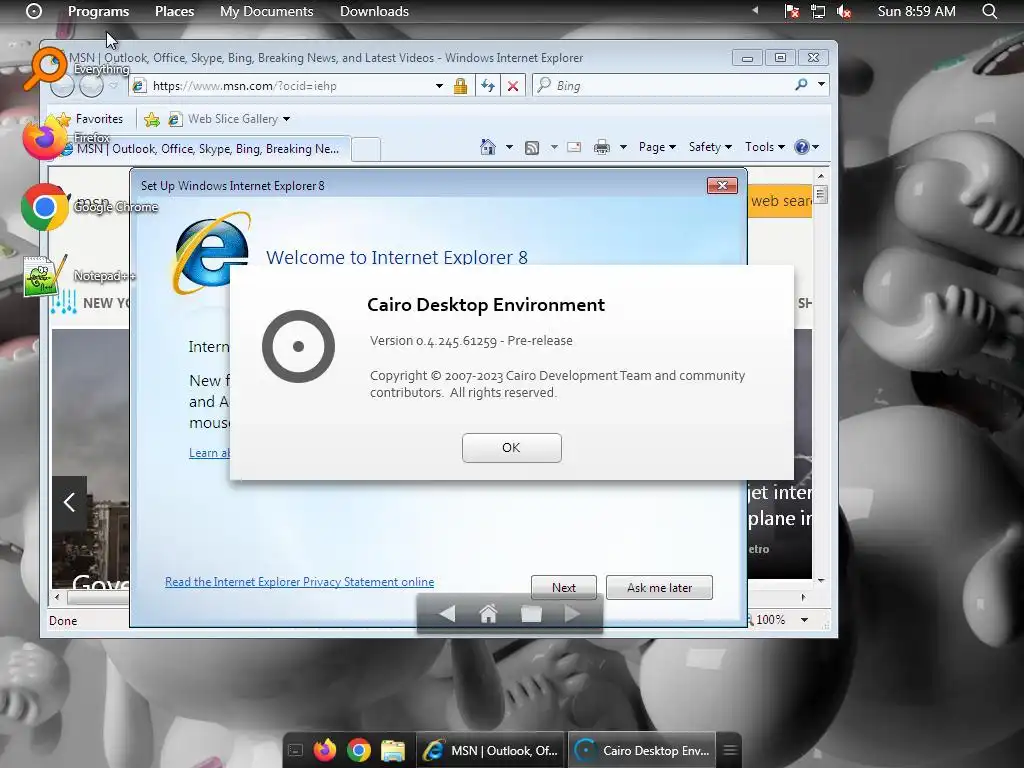Expand the zoom level 100% dropdown
Image resolution: width=1024 pixels, height=768 pixels.
point(805,620)
